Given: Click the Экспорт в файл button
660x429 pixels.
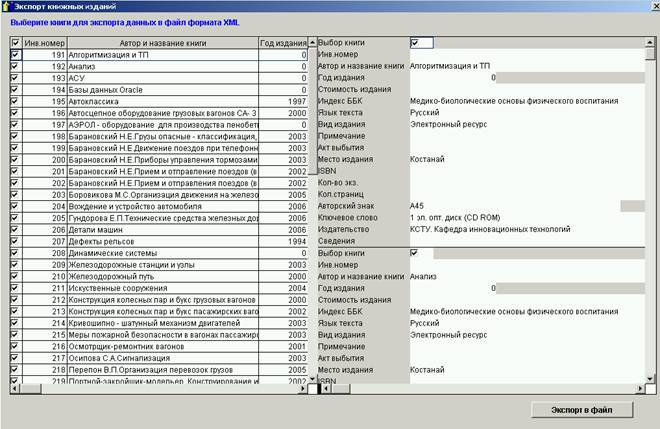Looking at the screenshot, I should 582,410.
